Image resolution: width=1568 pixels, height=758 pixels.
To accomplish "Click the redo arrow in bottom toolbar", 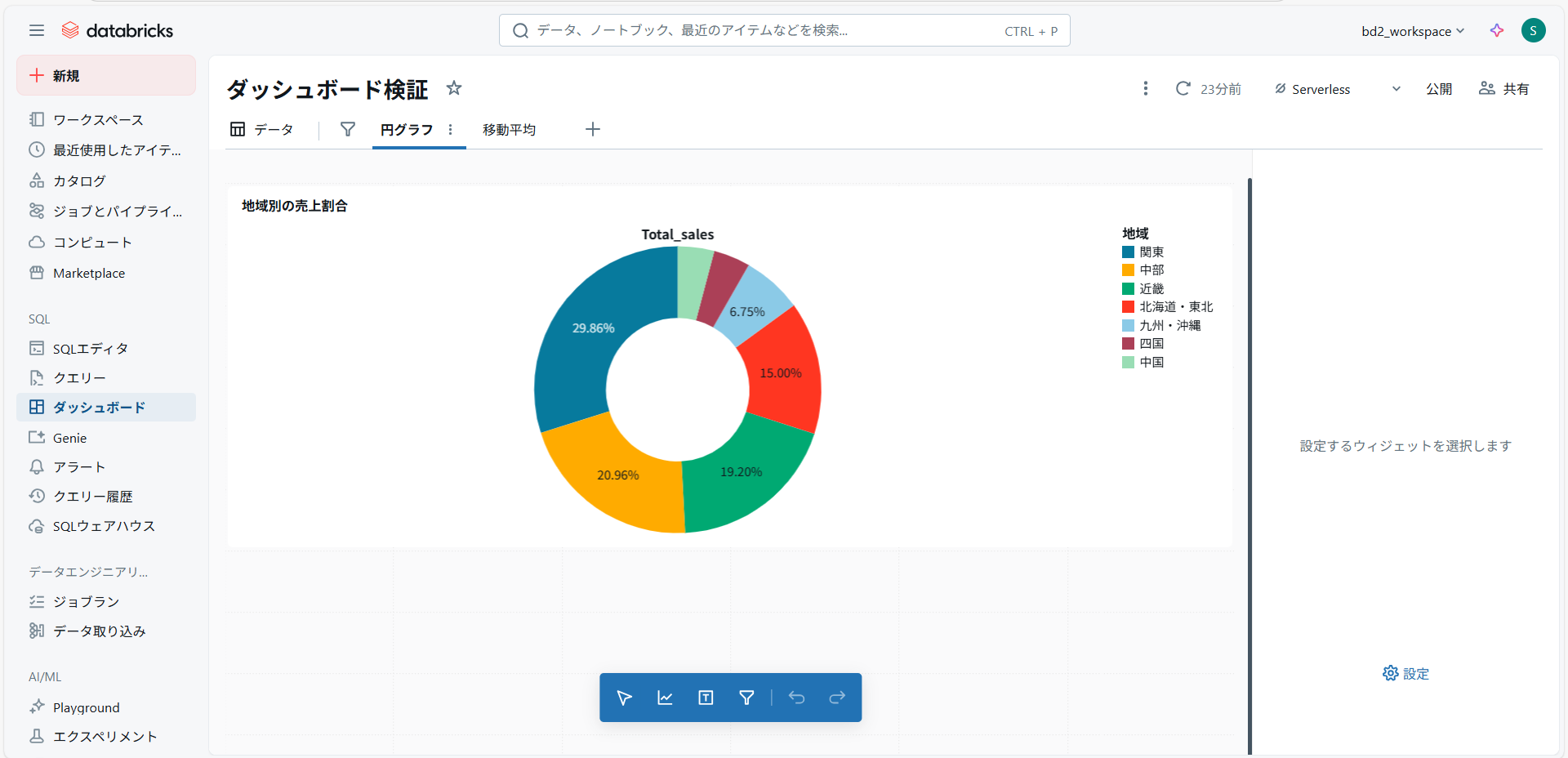I will point(837,698).
